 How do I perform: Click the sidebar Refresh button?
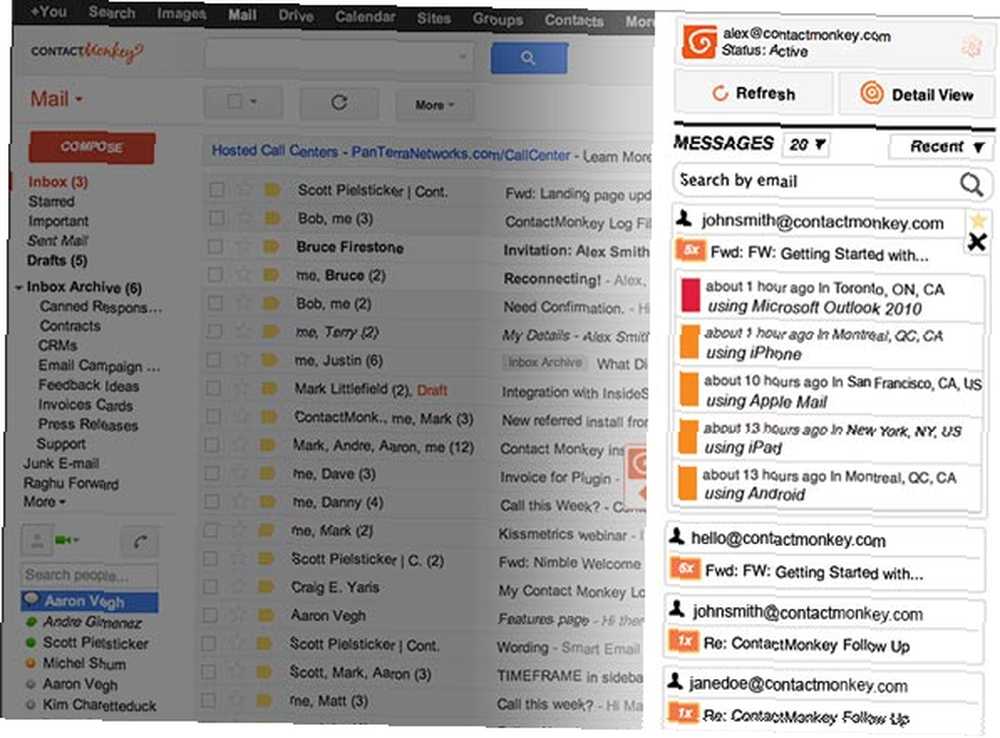pos(753,93)
